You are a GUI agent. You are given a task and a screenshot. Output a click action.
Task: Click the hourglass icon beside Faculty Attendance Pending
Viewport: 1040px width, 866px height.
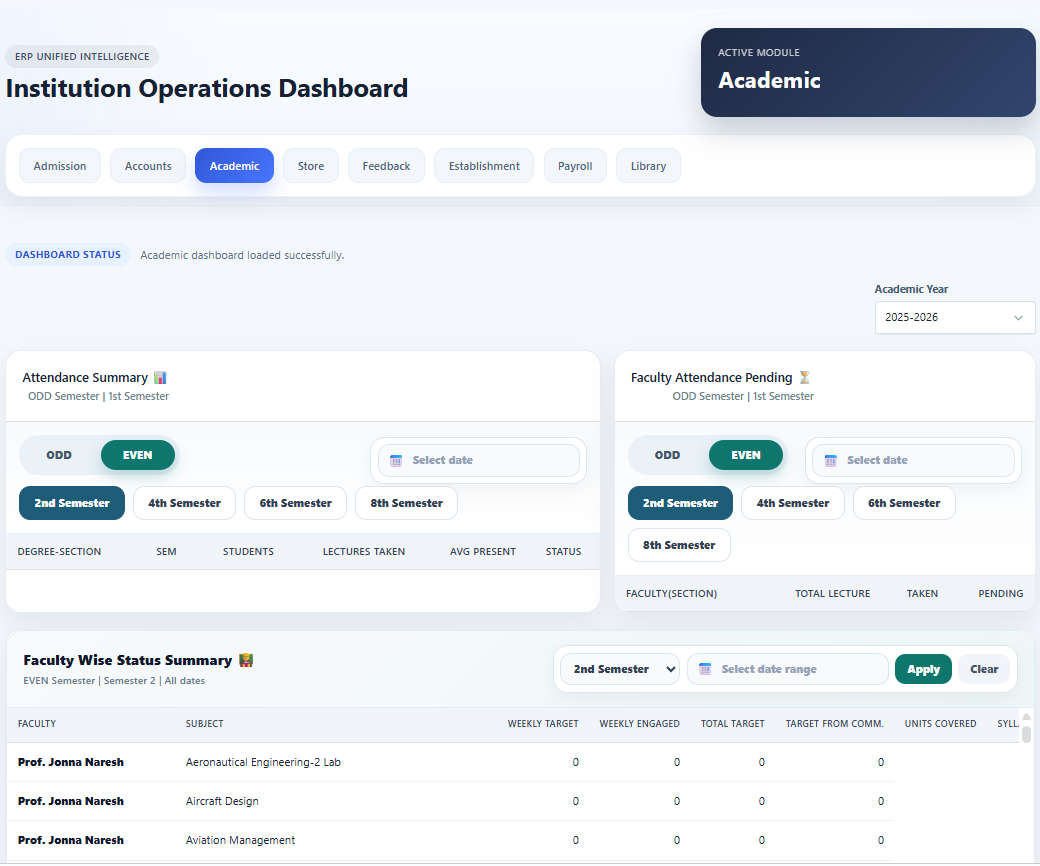coord(804,377)
